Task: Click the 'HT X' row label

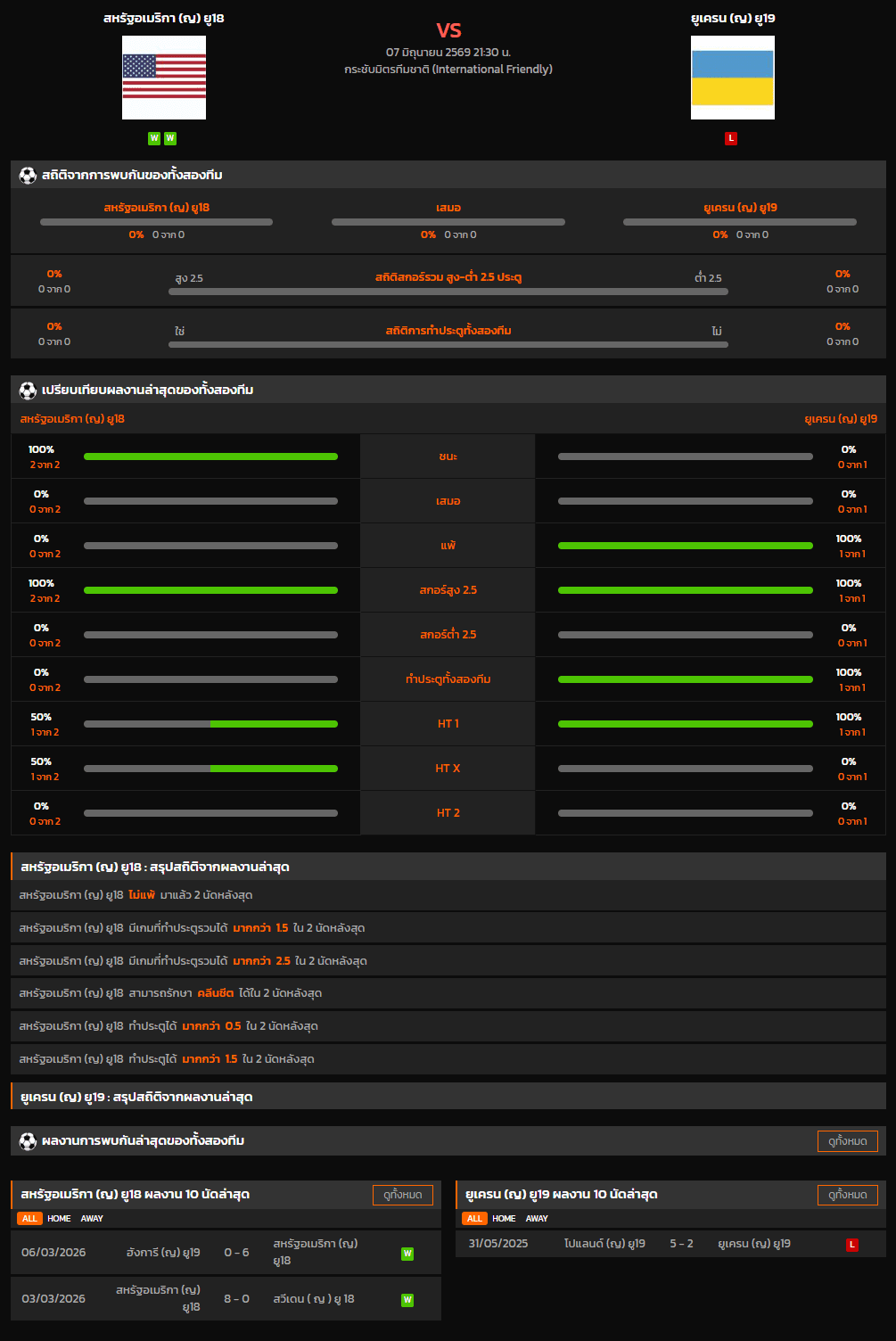Action: coord(448,769)
